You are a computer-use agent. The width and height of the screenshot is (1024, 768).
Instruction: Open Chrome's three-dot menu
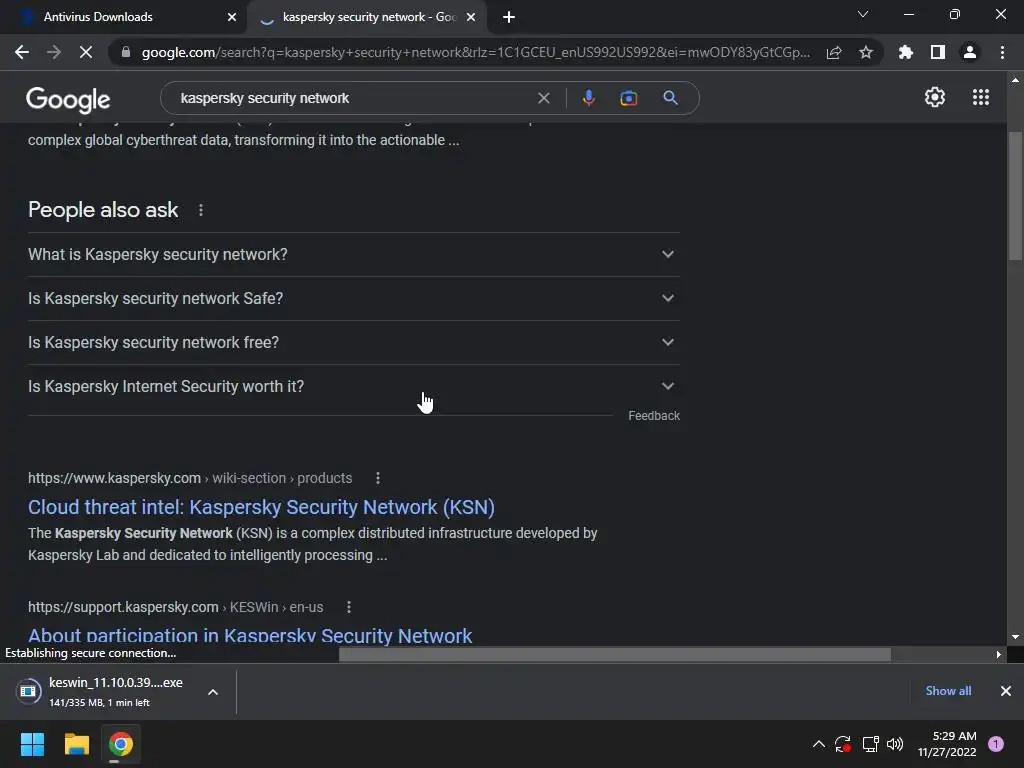pyautogui.click(x=1002, y=52)
